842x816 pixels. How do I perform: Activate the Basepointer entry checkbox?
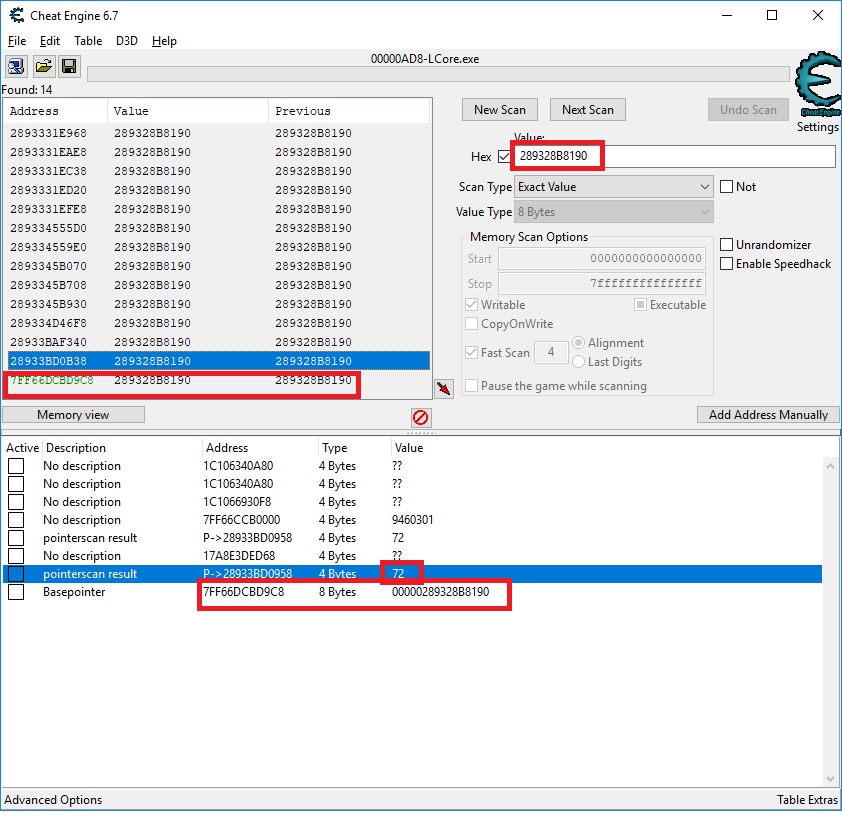coord(16,592)
